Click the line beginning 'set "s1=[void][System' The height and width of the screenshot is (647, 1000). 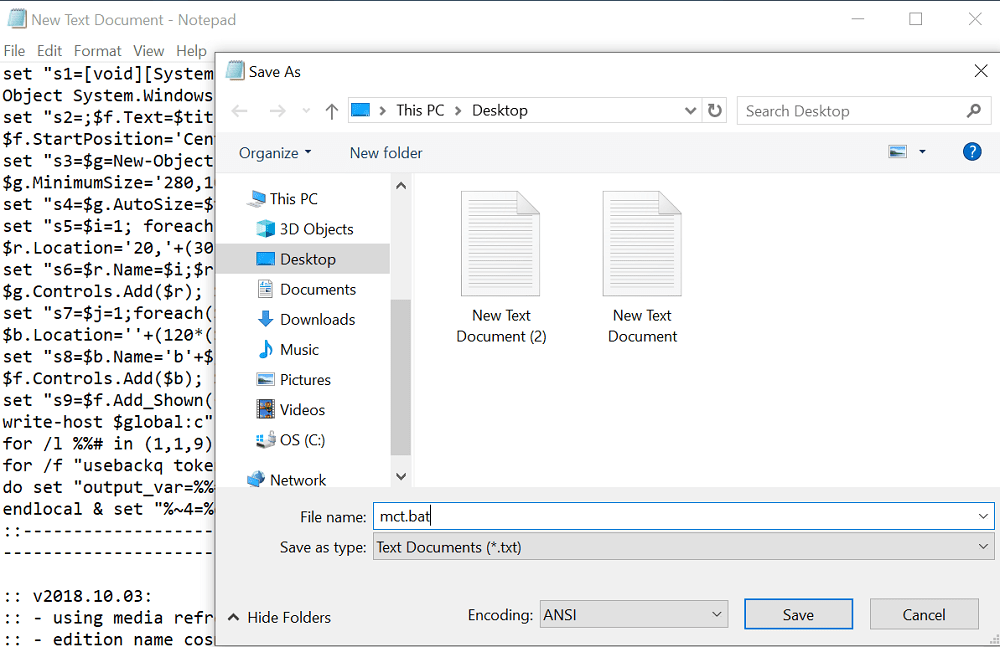tap(108, 74)
